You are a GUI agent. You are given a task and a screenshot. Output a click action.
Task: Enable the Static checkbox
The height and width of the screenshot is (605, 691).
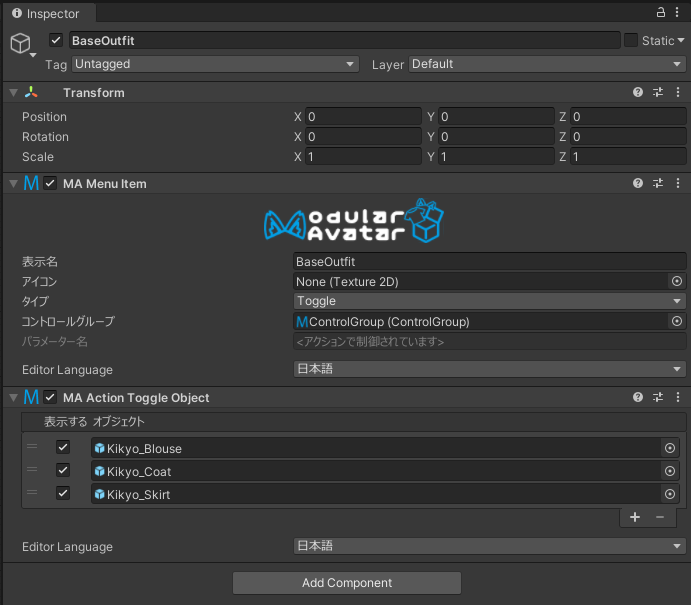pyautogui.click(x=631, y=40)
